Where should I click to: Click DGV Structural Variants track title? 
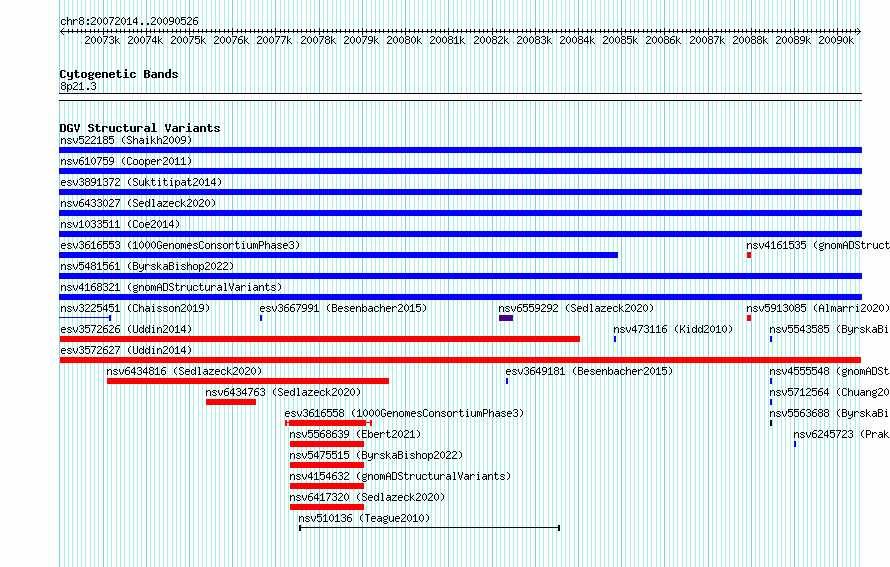click(x=140, y=128)
